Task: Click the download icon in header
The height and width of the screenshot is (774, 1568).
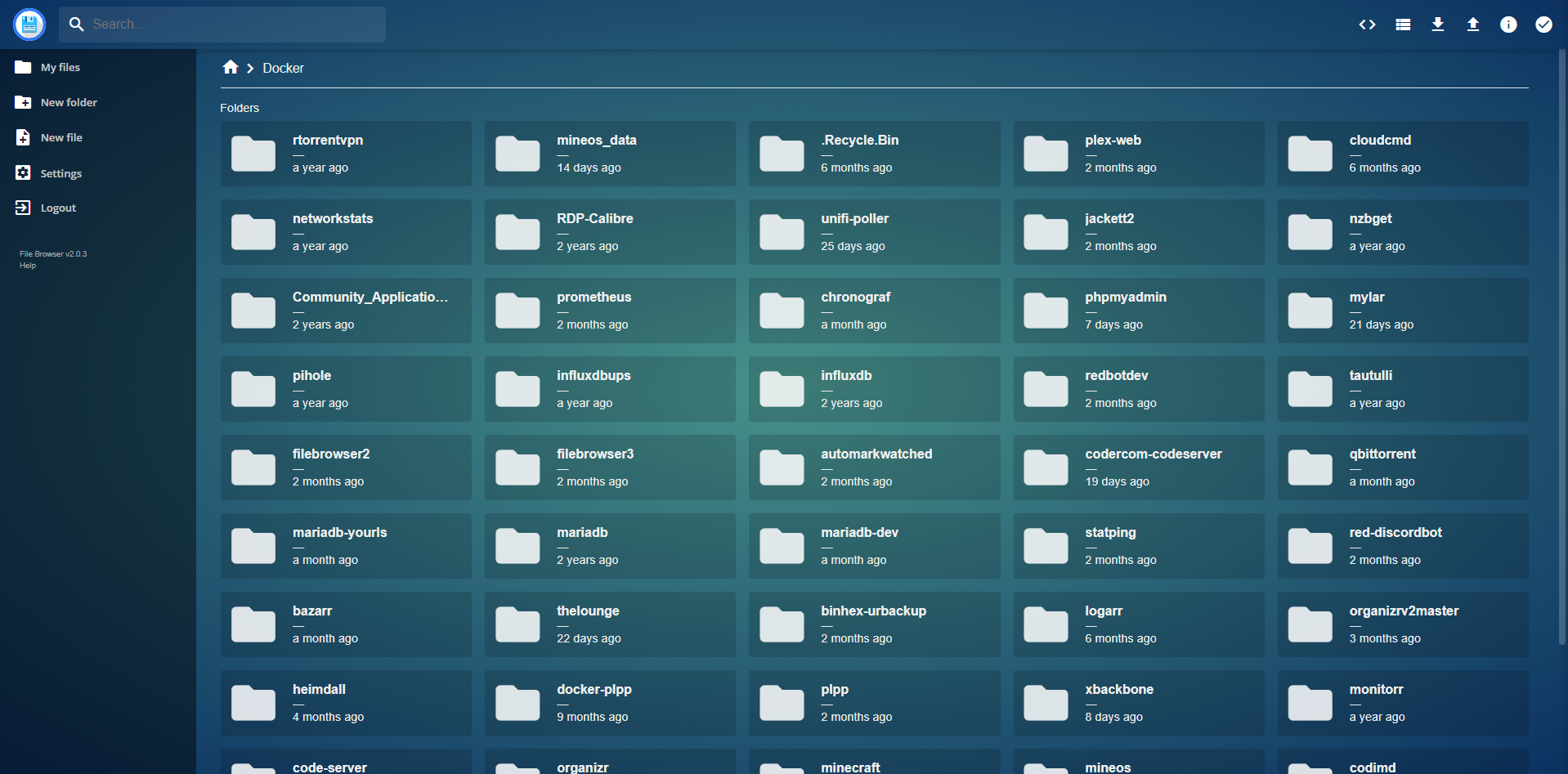Action: pos(1438,25)
